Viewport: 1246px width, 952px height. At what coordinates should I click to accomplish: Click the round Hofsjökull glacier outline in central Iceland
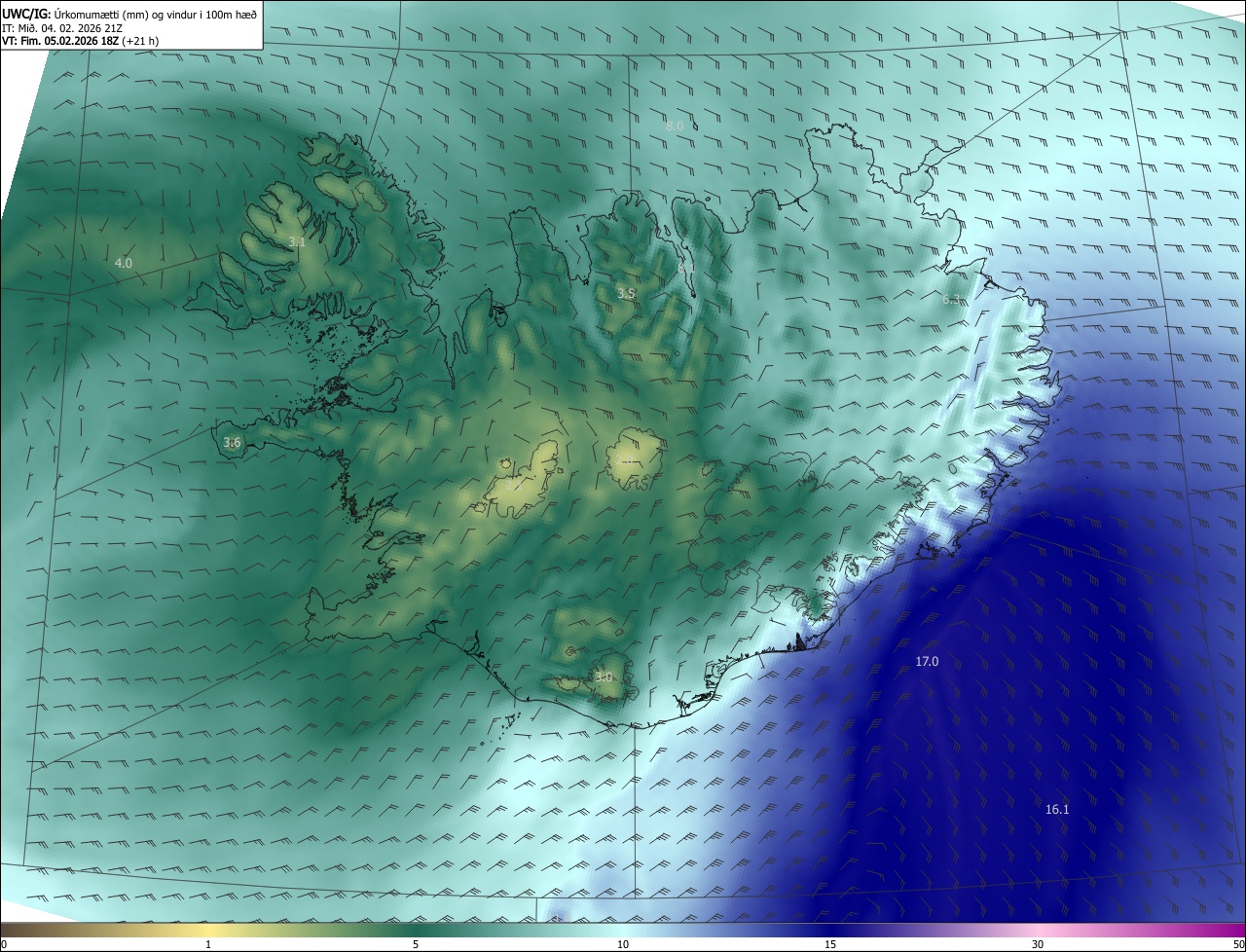pyautogui.click(x=634, y=460)
